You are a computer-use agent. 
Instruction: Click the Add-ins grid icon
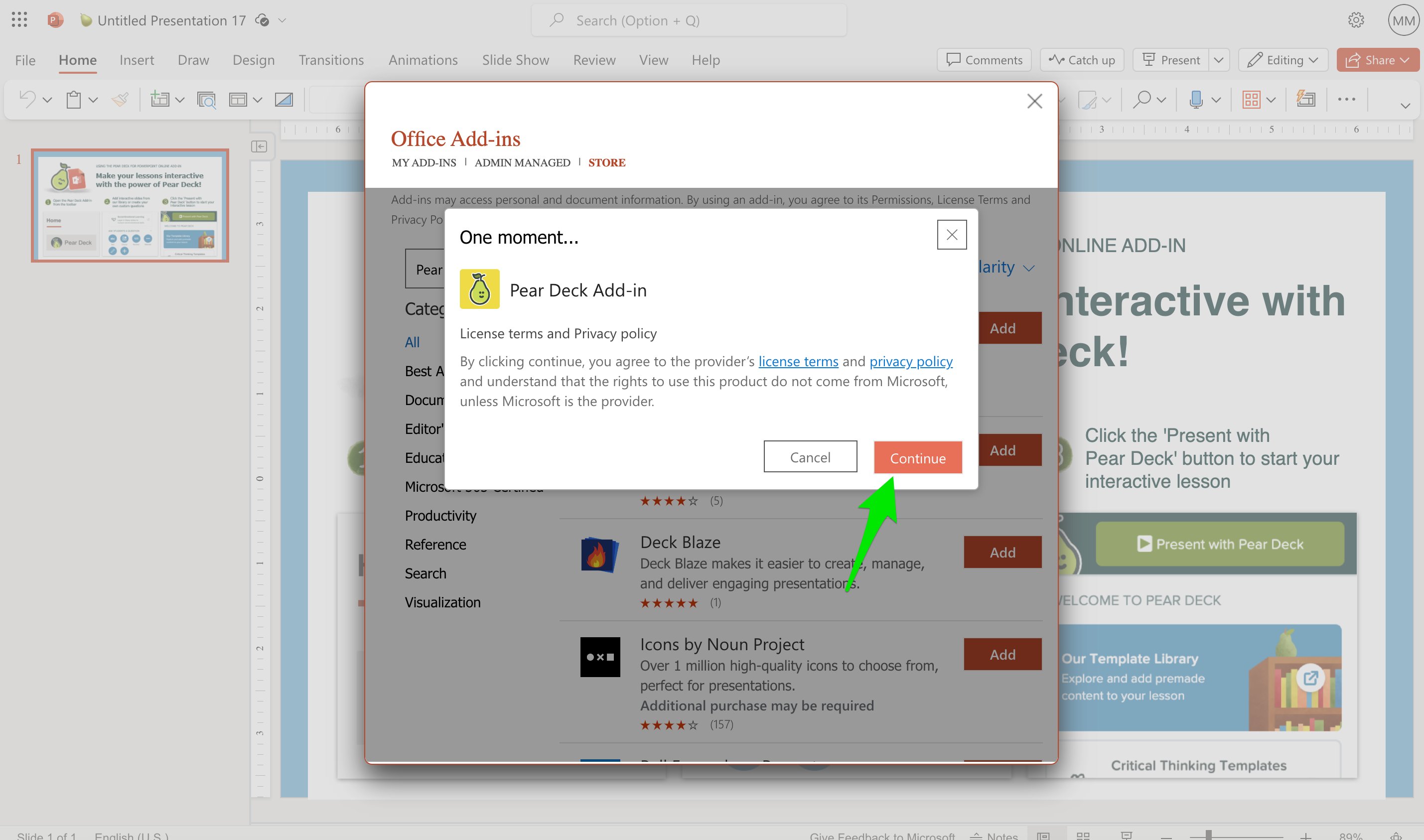[x=1251, y=100]
